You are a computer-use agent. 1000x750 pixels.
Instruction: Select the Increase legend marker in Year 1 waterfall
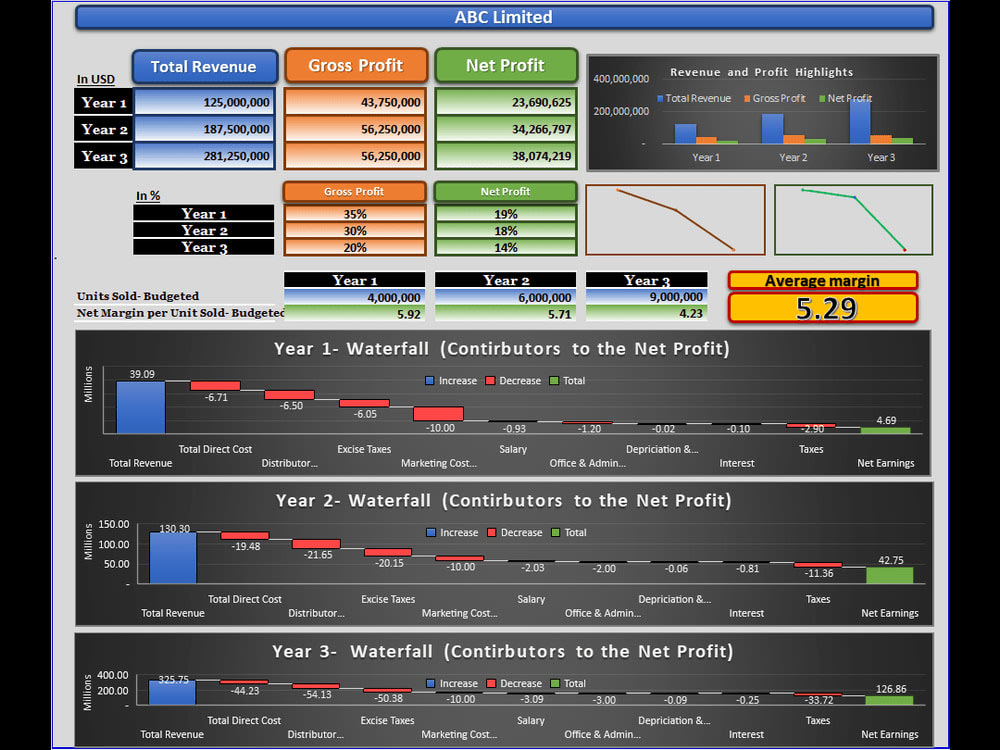pyautogui.click(x=430, y=380)
